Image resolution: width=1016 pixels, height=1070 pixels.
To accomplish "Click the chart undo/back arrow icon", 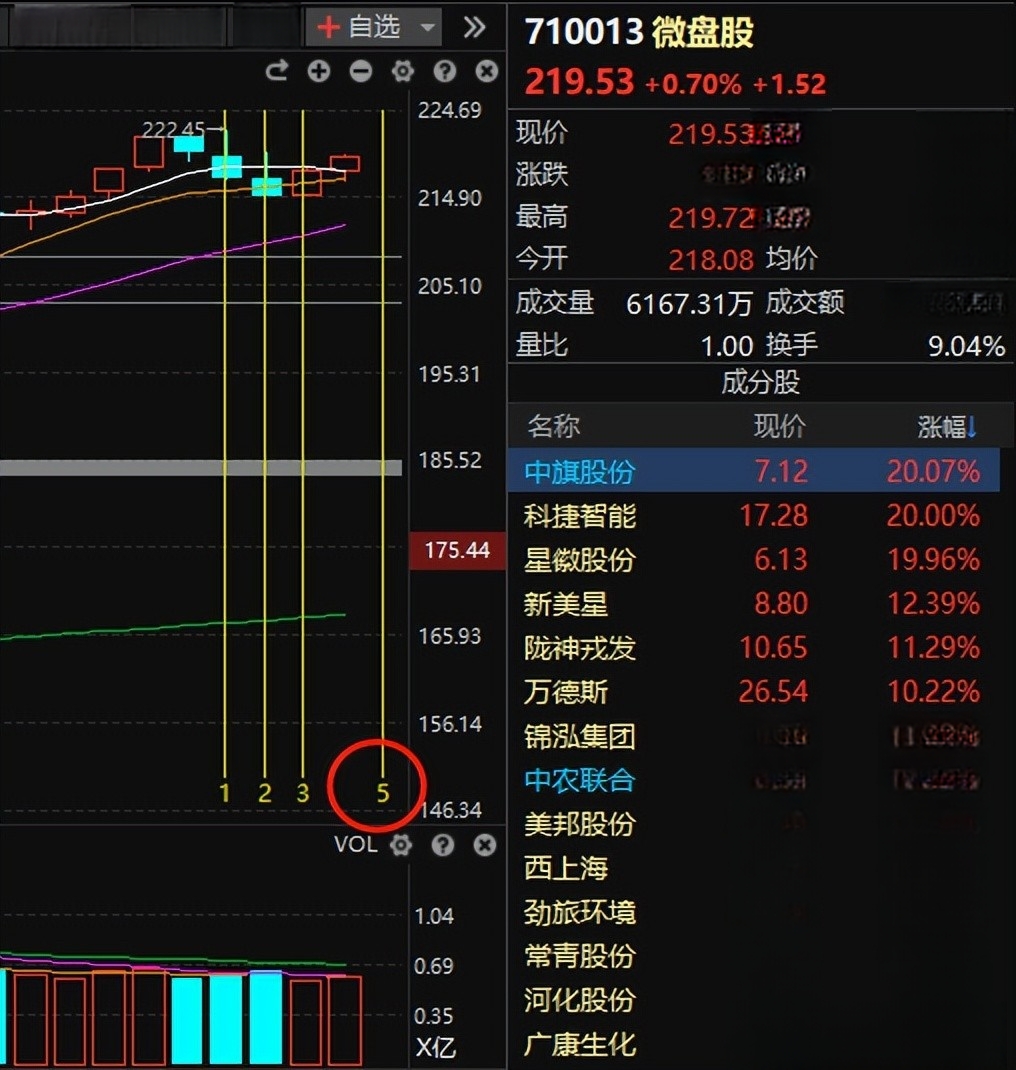I will pyautogui.click(x=277, y=71).
